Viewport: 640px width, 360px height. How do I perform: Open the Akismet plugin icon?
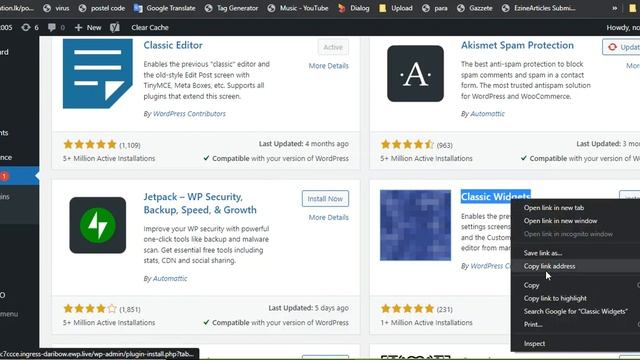click(415, 73)
